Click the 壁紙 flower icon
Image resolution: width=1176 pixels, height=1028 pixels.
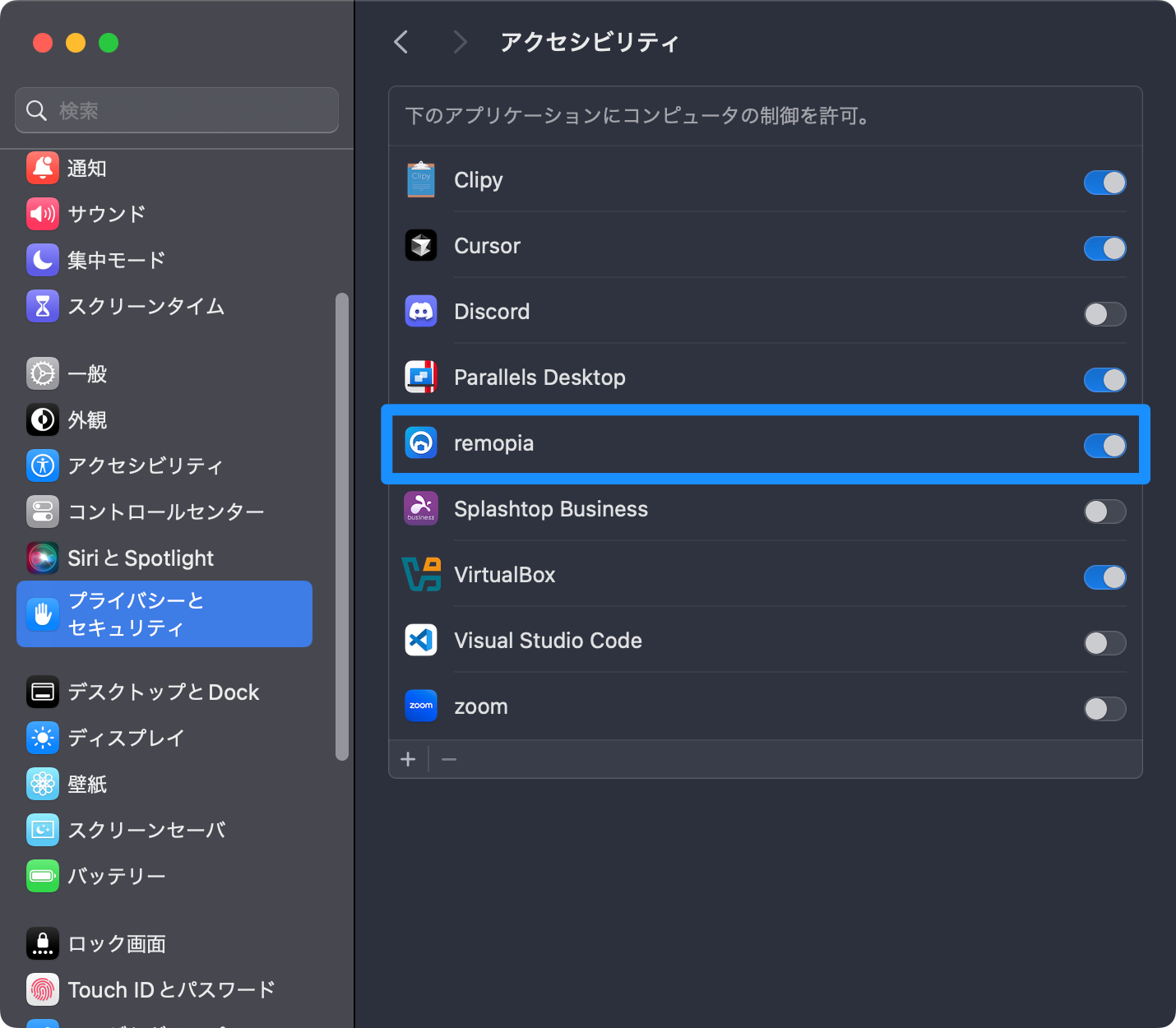coord(43,785)
